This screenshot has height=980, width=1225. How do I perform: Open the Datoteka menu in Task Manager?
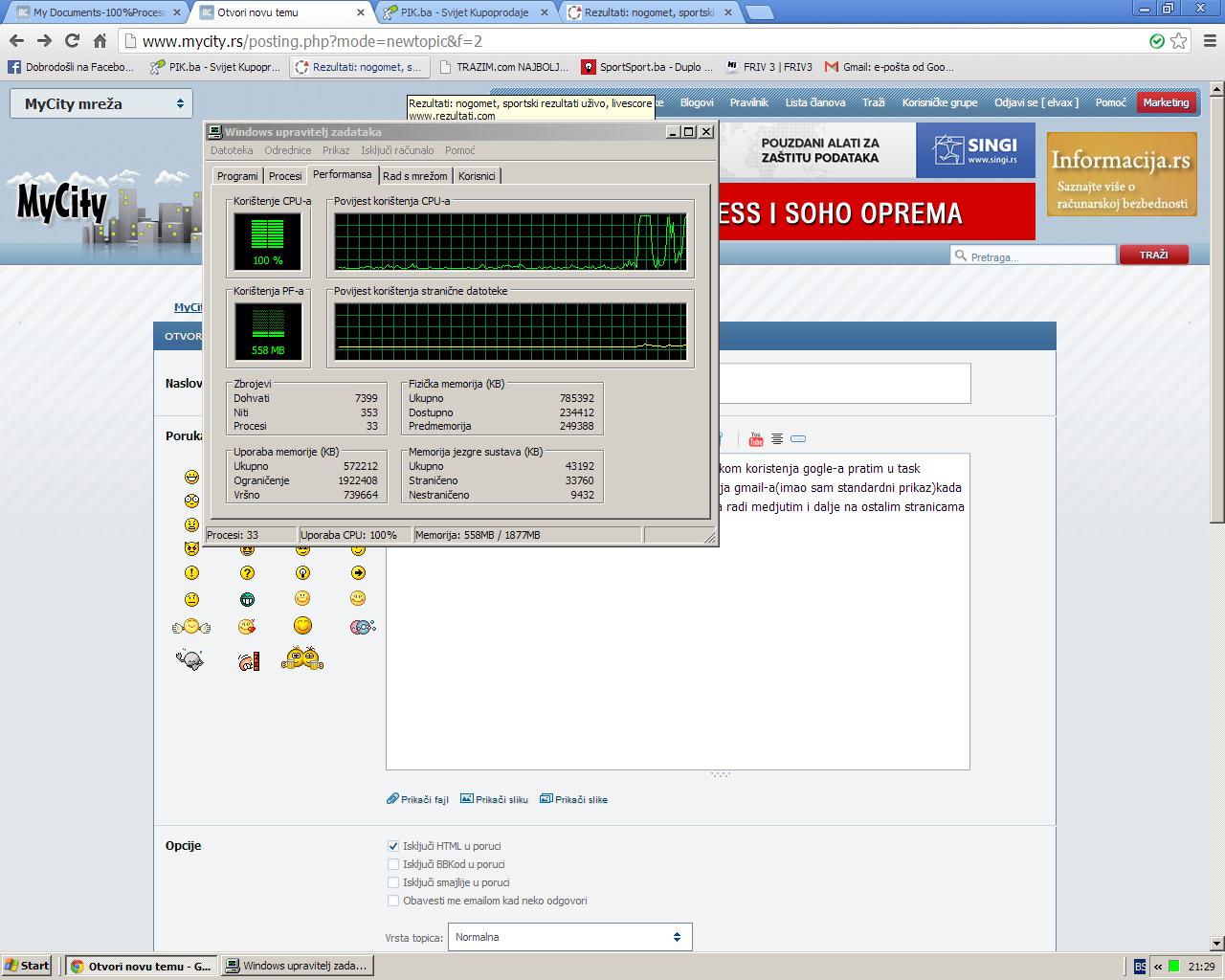pyautogui.click(x=232, y=150)
